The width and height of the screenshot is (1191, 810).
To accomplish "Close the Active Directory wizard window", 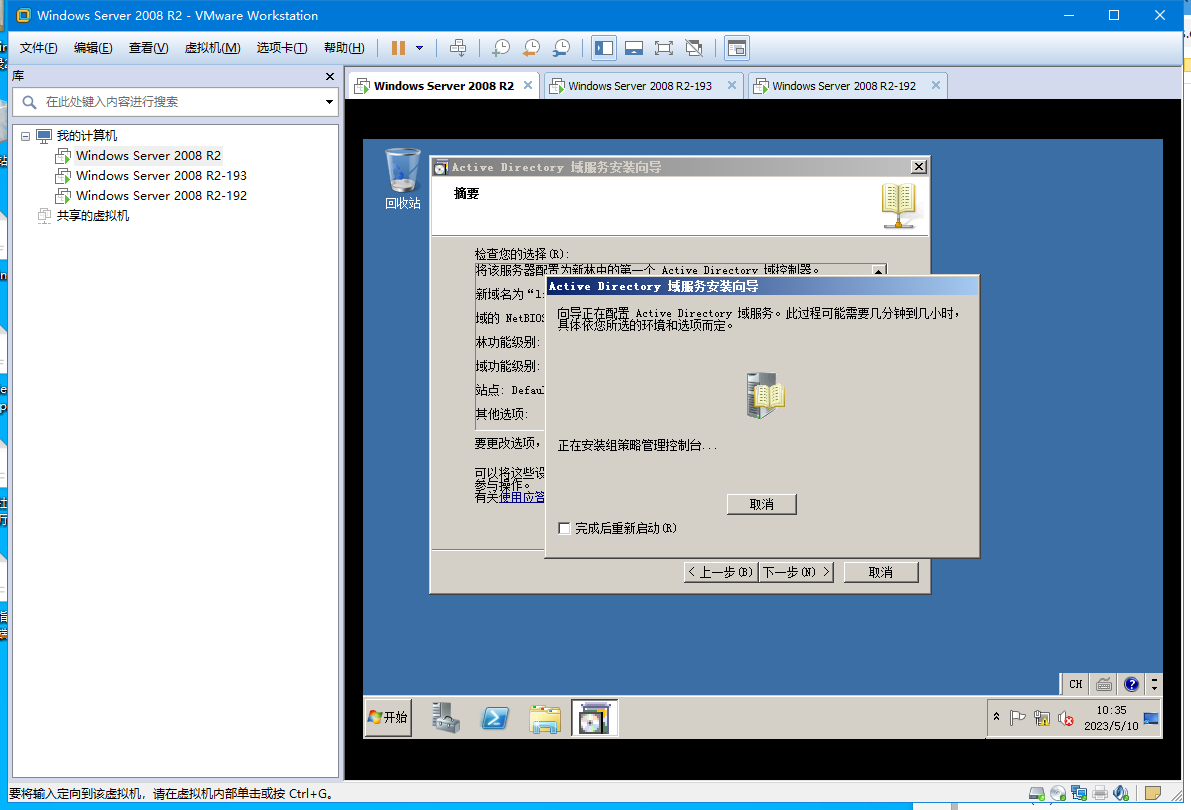I will tap(918, 167).
